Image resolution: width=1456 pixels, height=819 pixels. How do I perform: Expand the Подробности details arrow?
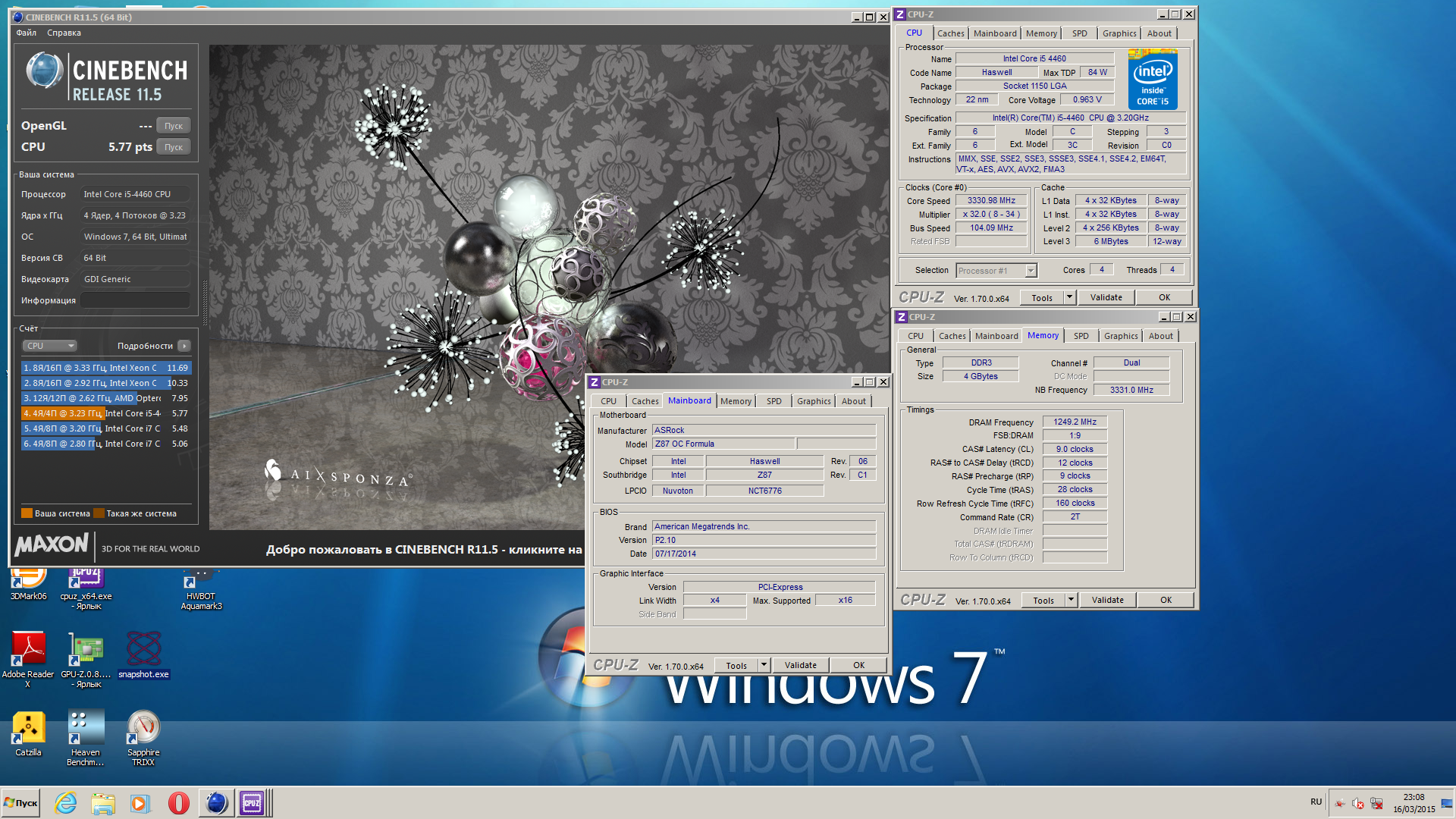184,346
